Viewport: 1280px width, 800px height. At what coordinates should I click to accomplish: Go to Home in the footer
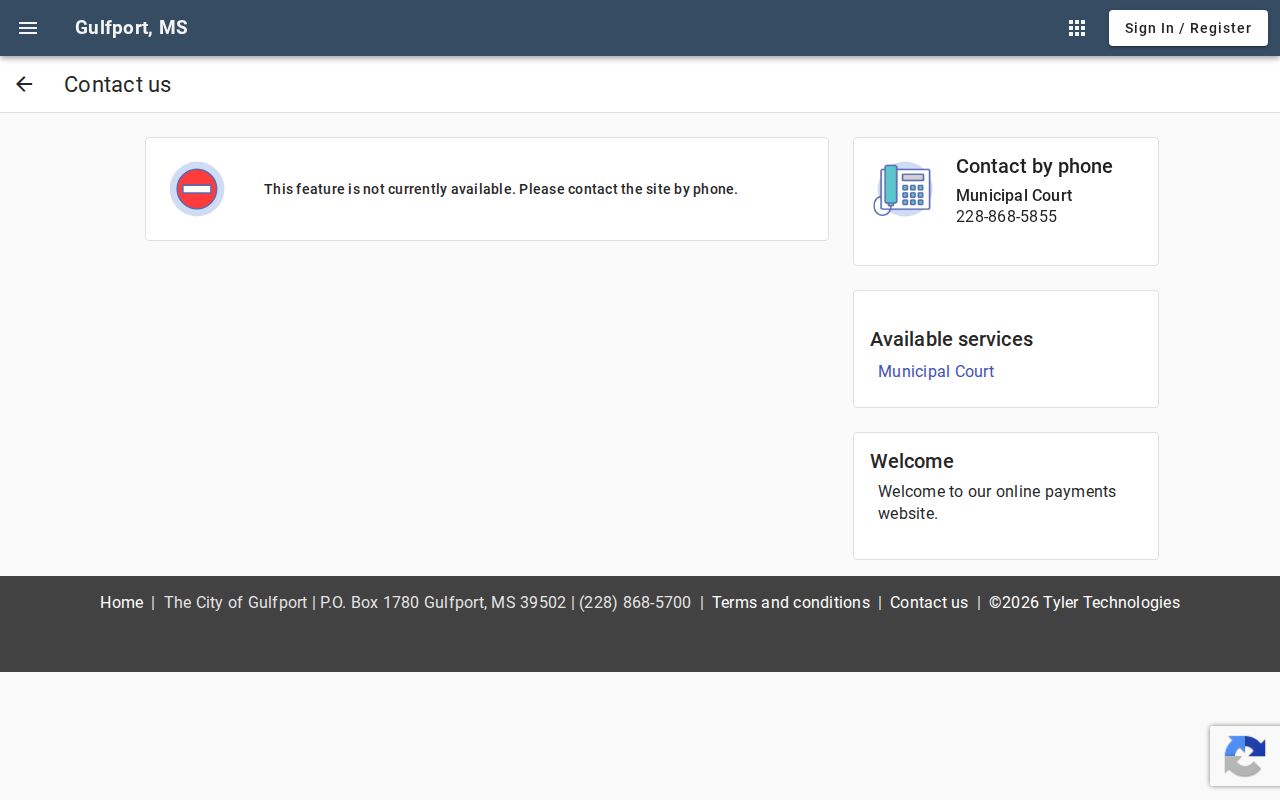point(121,602)
